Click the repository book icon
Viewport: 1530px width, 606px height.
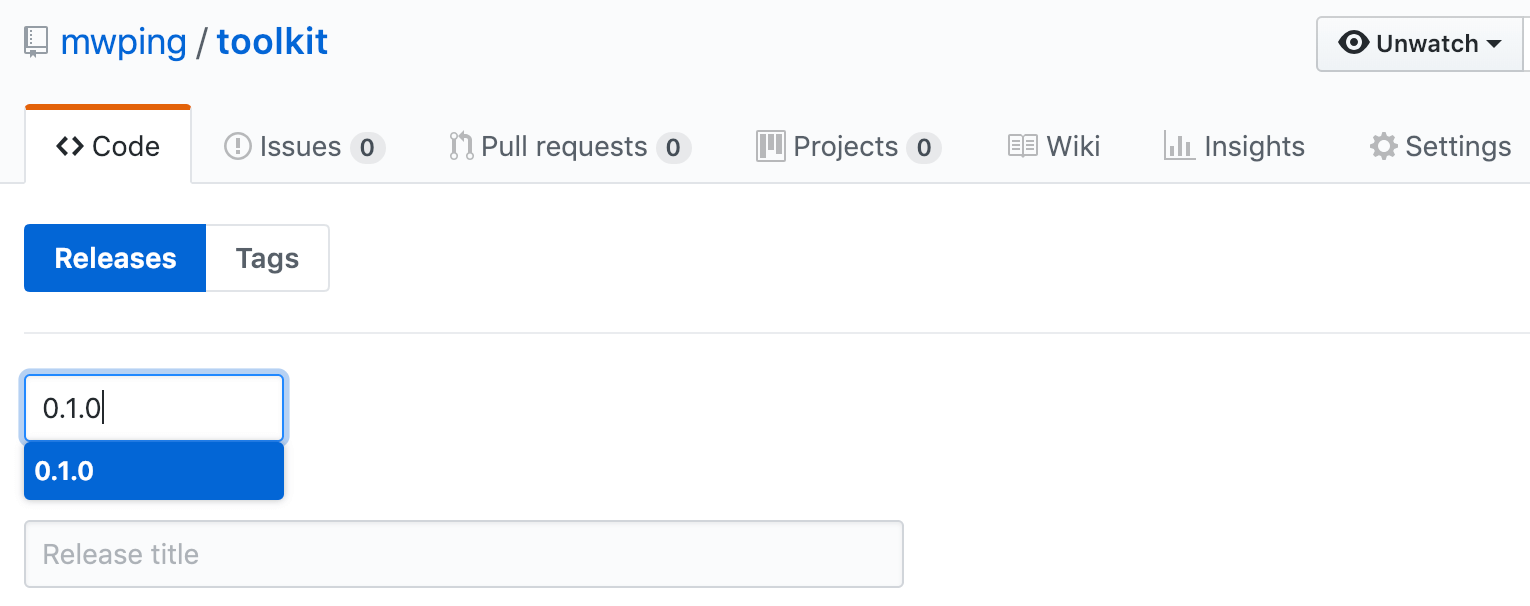pos(36,43)
